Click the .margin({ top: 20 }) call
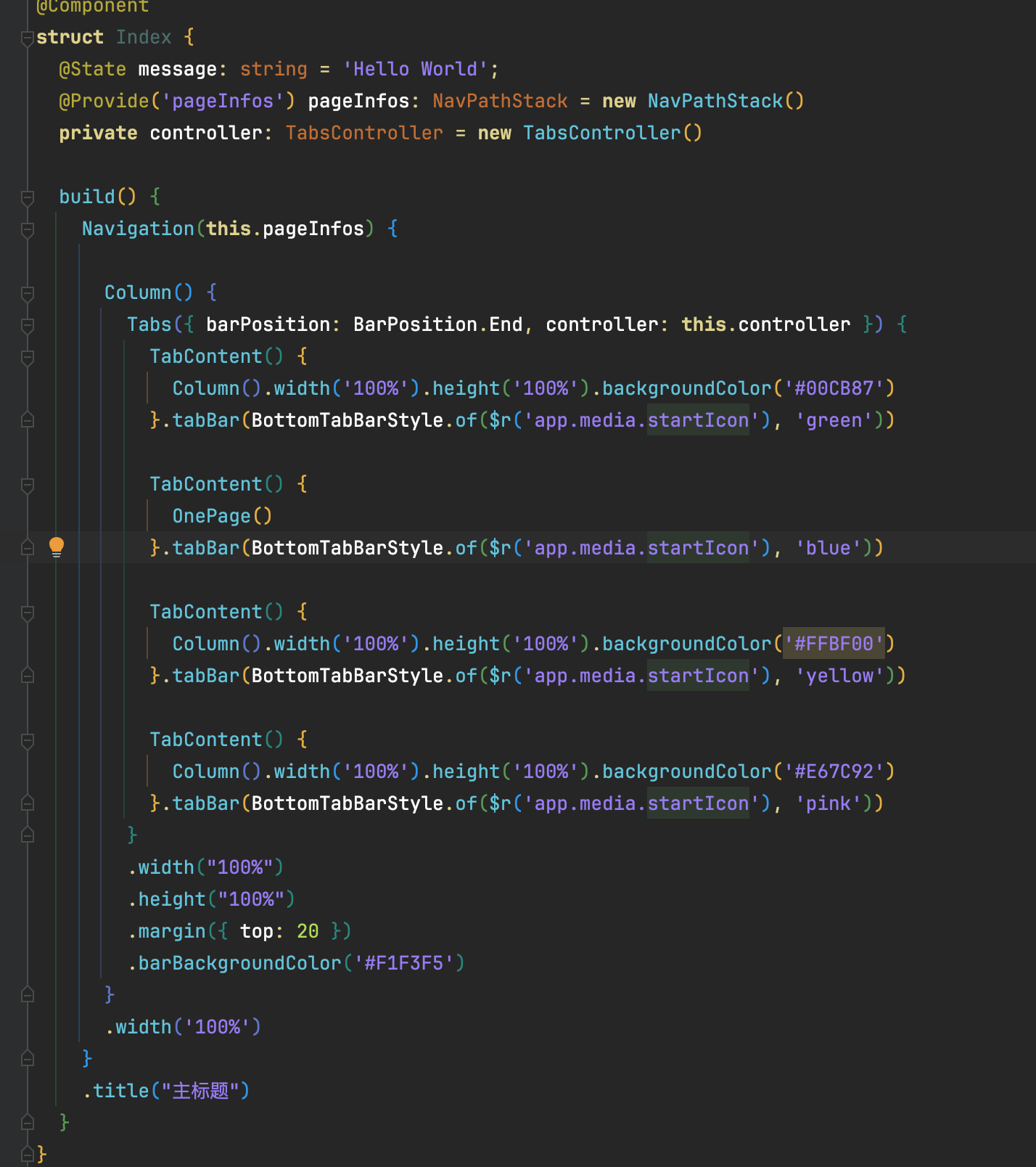The width and height of the screenshot is (1036, 1167). pyautogui.click(x=239, y=931)
